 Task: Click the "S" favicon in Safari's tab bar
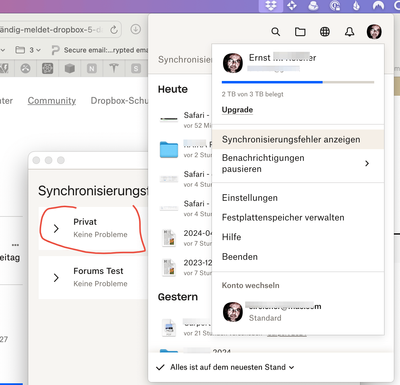[136, 68]
